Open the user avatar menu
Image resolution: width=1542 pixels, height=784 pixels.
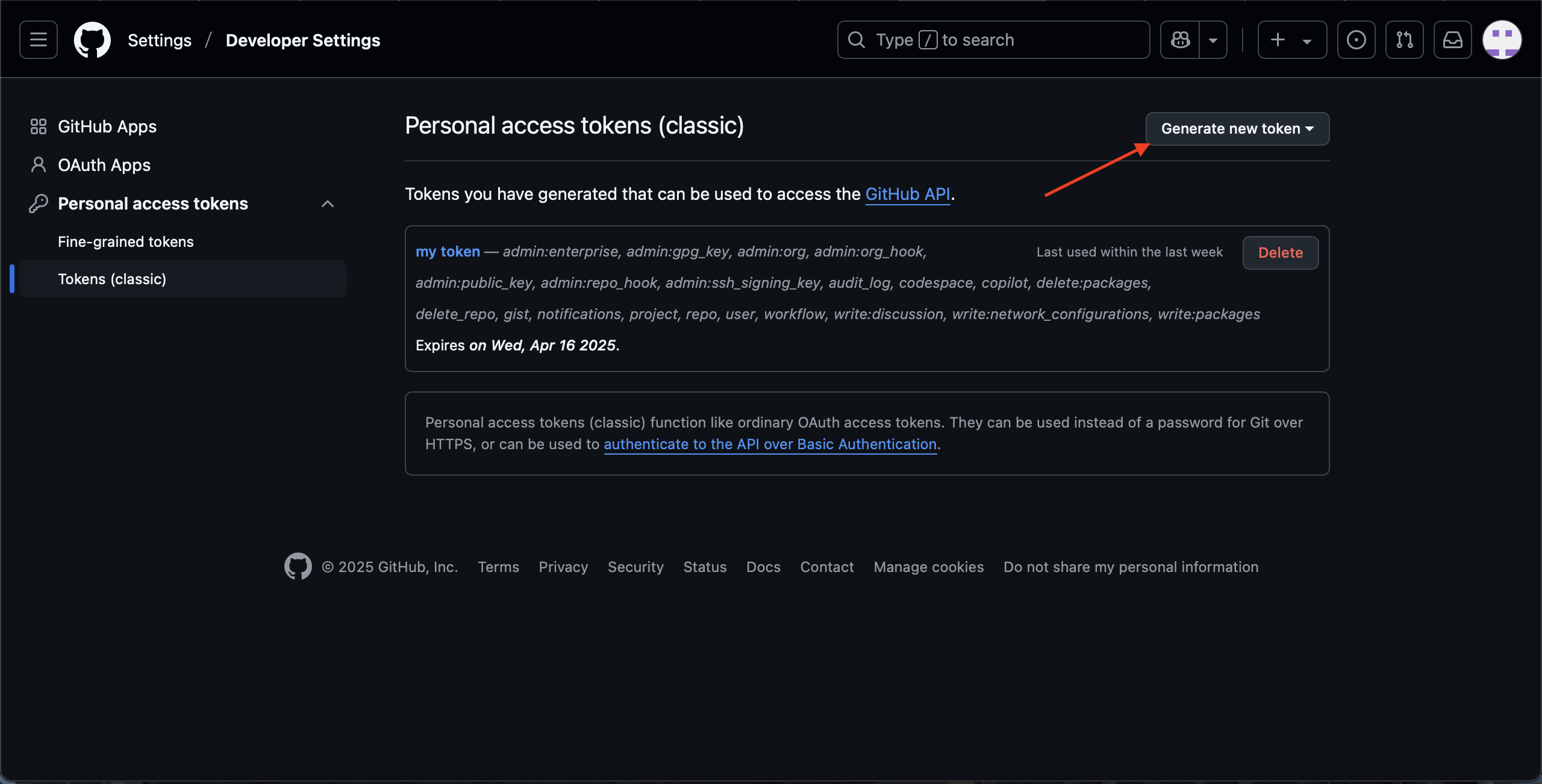pyautogui.click(x=1502, y=40)
